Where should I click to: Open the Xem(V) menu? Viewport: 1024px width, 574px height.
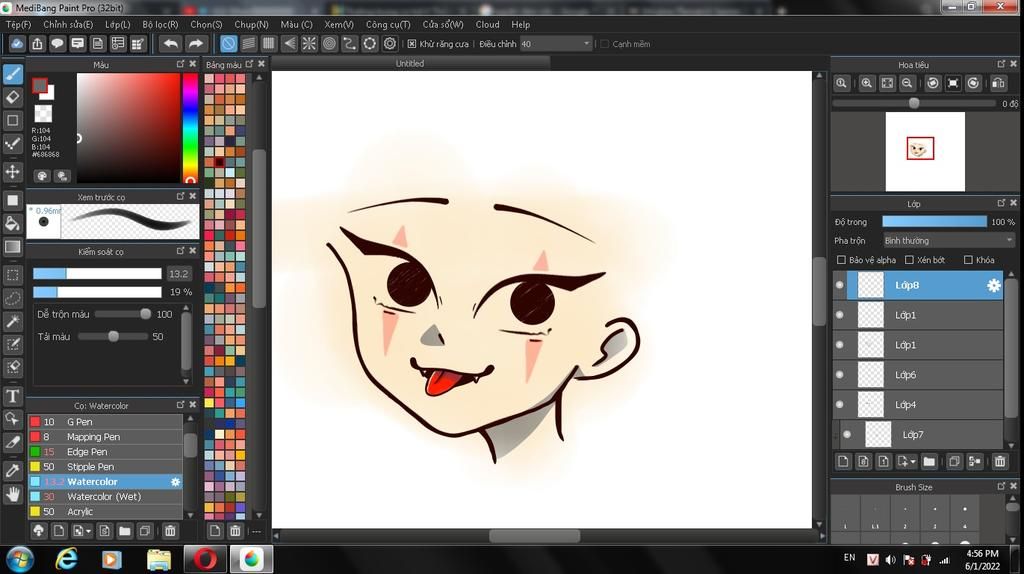(339, 24)
